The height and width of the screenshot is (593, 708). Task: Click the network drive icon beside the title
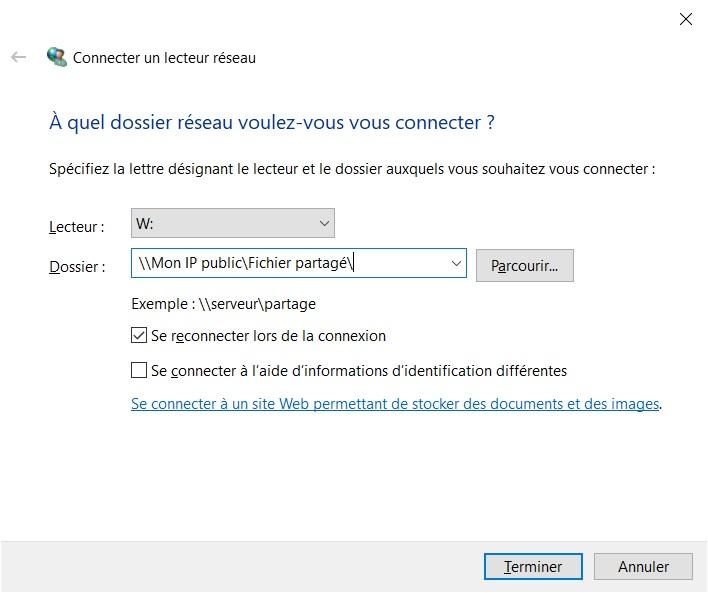coord(57,58)
